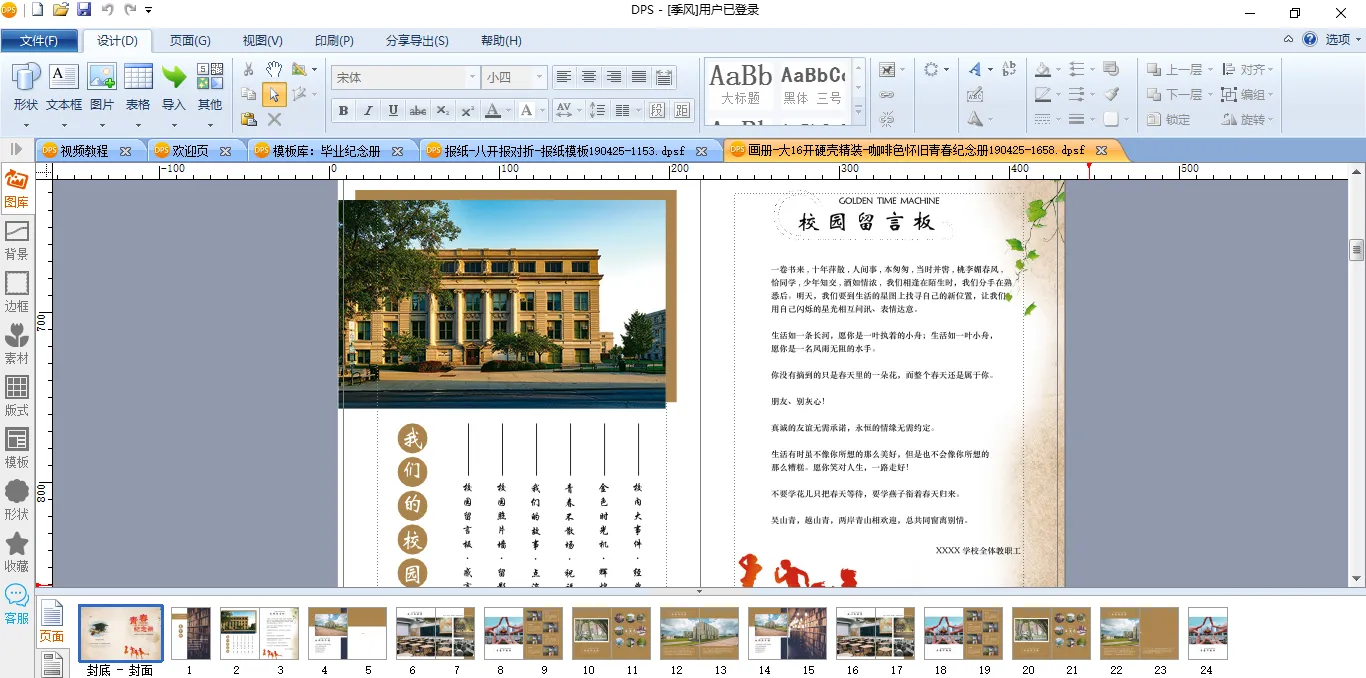1366x678 pixels.
Task: Activate the arrow selection tool
Action: coord(274,95)
